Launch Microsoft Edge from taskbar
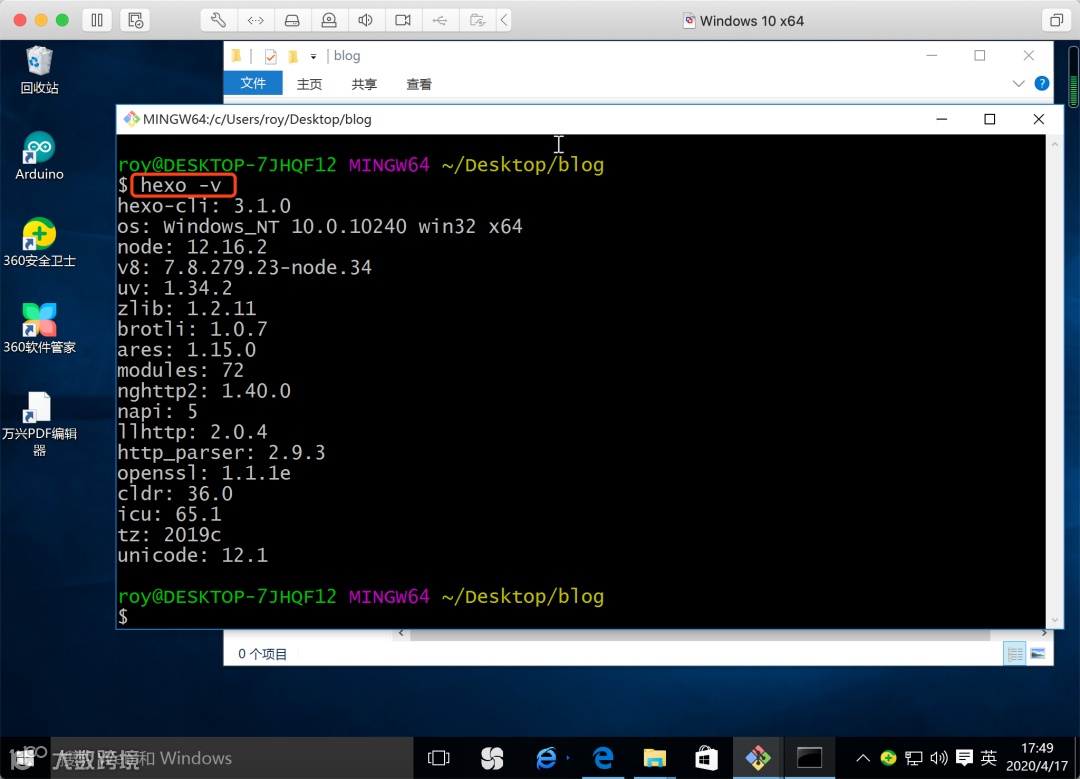The height and width of the screenshot is (779, 1080). coord(603,758)
